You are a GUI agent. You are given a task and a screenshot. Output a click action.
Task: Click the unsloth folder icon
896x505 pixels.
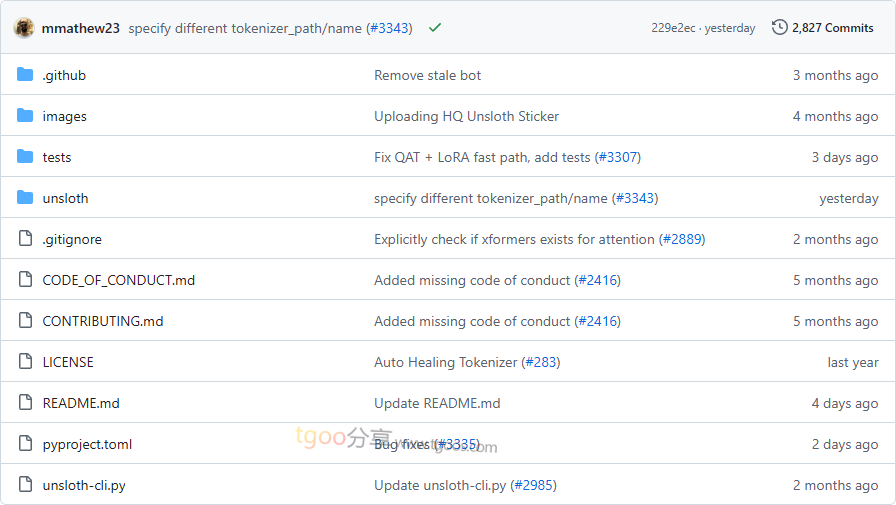[25, 198]
